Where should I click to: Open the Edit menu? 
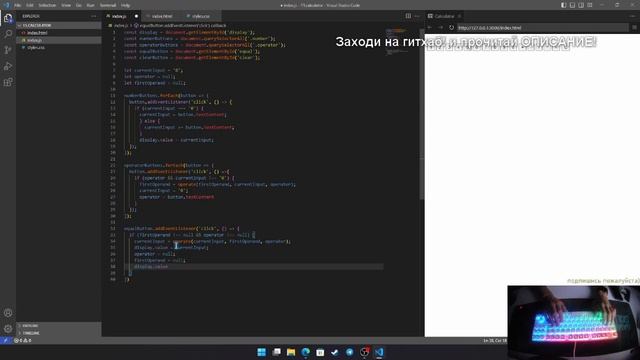(x=30, y=5)
